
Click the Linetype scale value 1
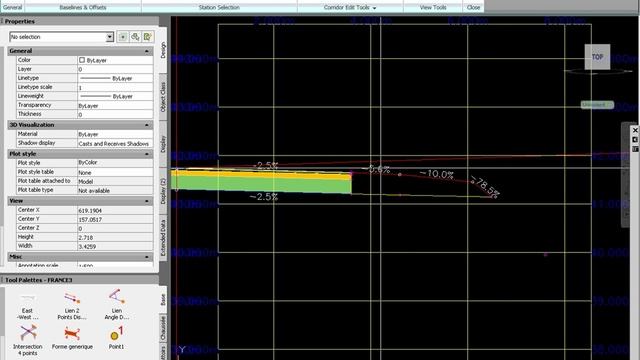pyautogui.click(x=115, y=87)
